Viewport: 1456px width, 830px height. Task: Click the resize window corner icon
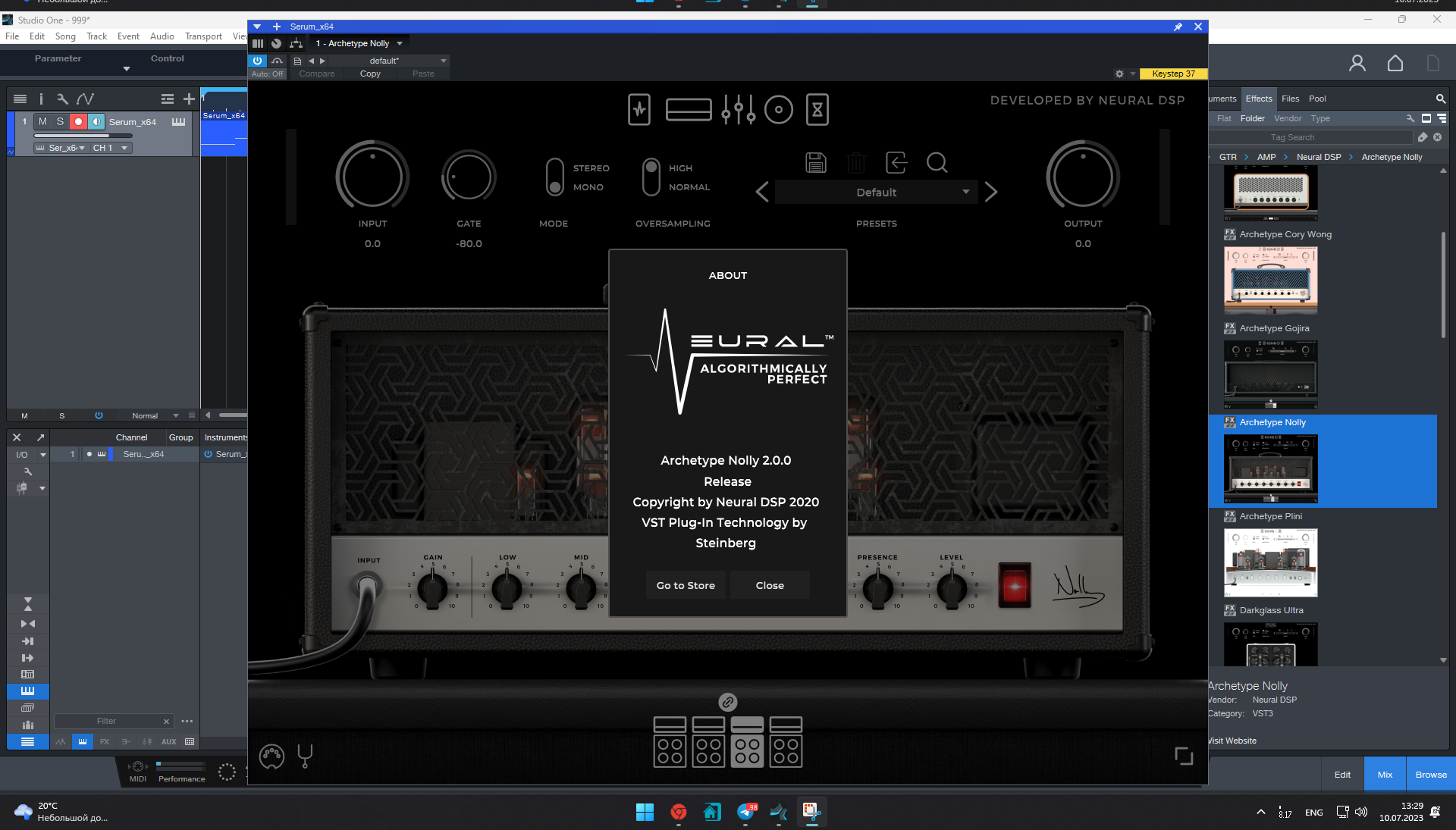click(x=1183, y=756)
